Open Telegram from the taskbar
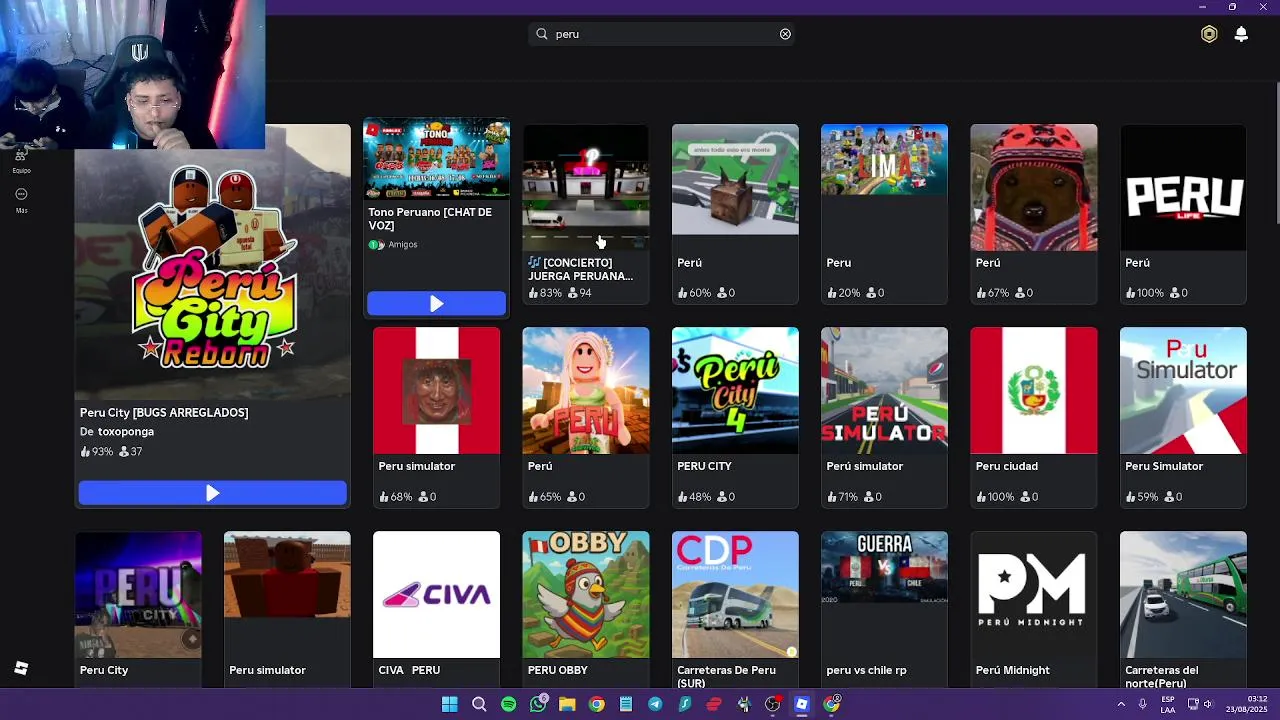This screenshot has width=1280, height=720. coord(655,704)
